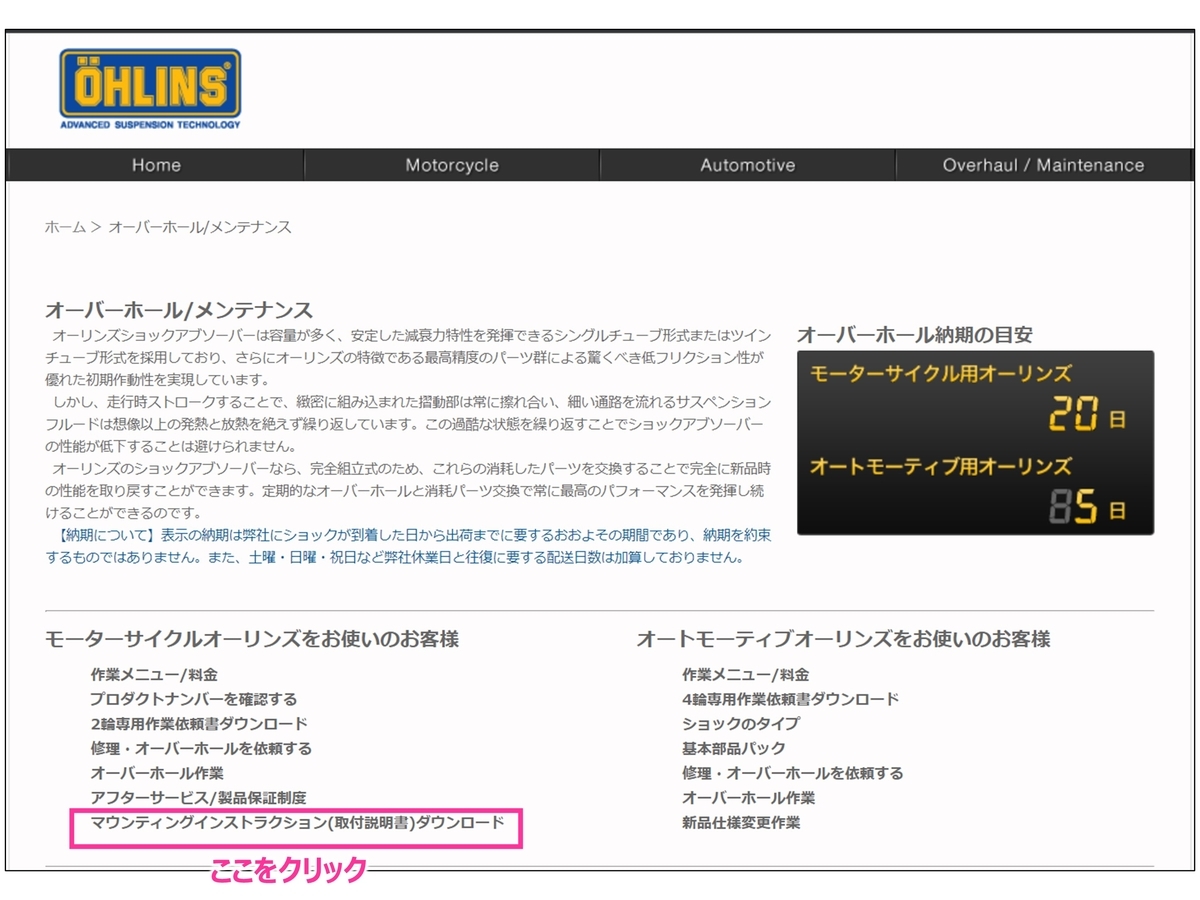Click the 【納期について】 notice text
This screenshot has height=900, width=1200.
pos(408,547)
